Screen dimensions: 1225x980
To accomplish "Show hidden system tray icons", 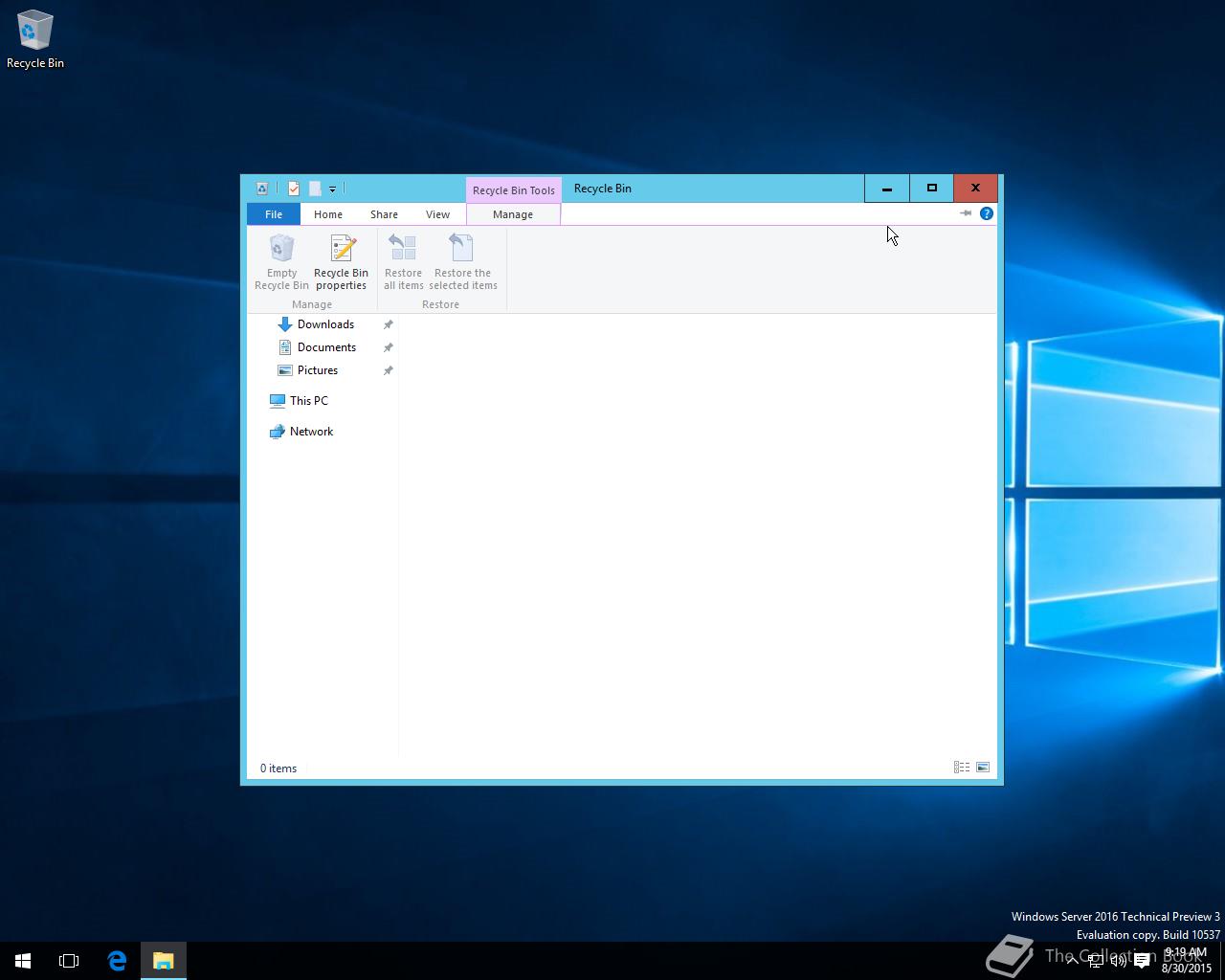I will click(1072, 961).
